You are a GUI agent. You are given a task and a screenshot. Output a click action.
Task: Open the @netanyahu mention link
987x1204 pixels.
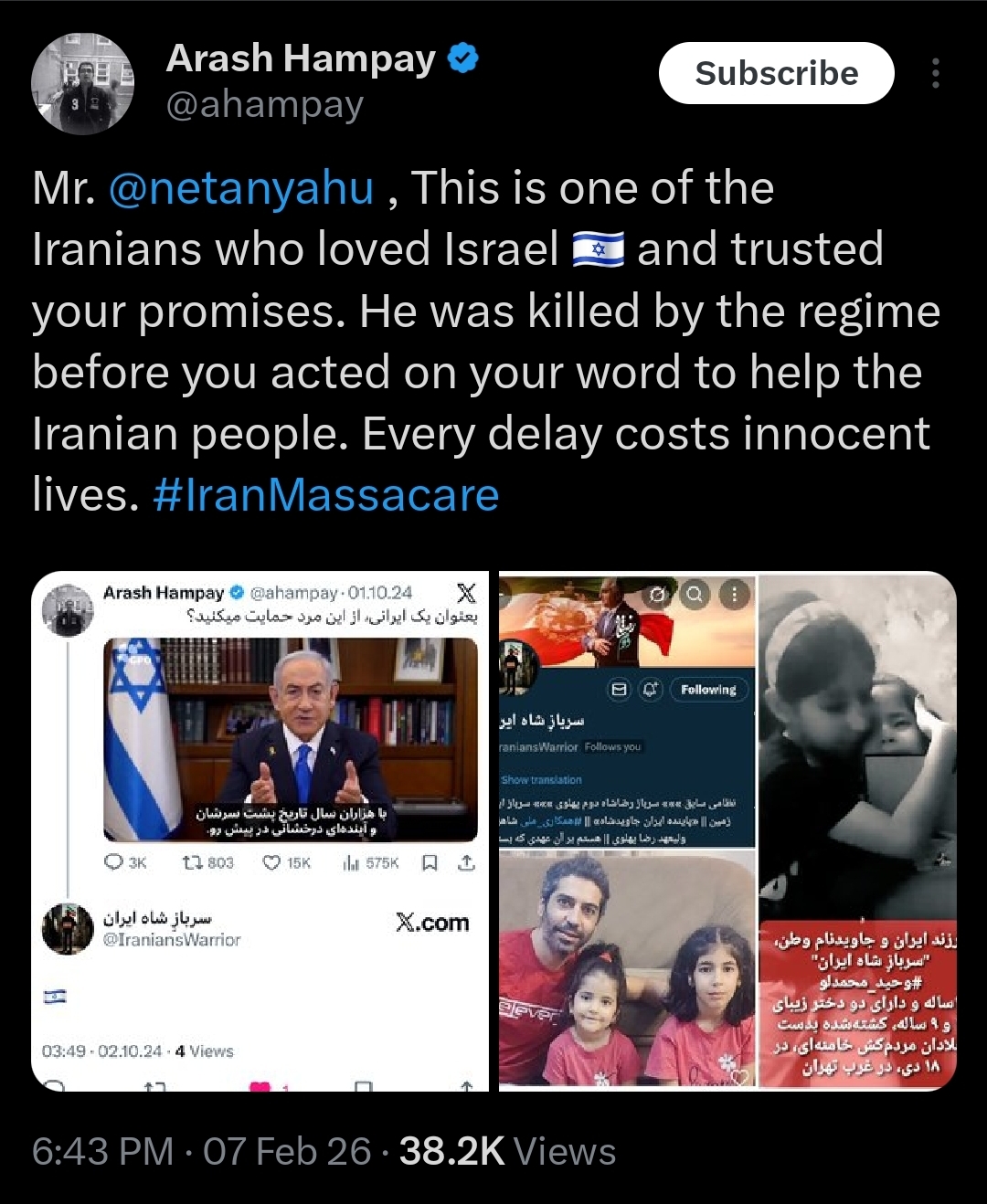[241, 188]
